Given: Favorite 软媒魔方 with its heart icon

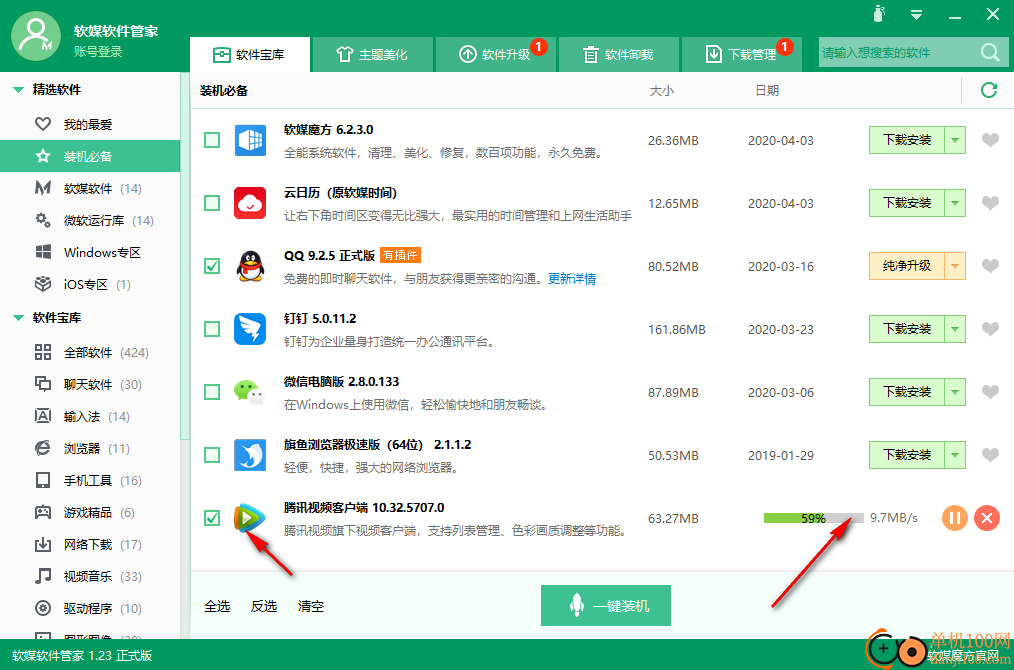Looking at the screenshot, I should (990, 140).
